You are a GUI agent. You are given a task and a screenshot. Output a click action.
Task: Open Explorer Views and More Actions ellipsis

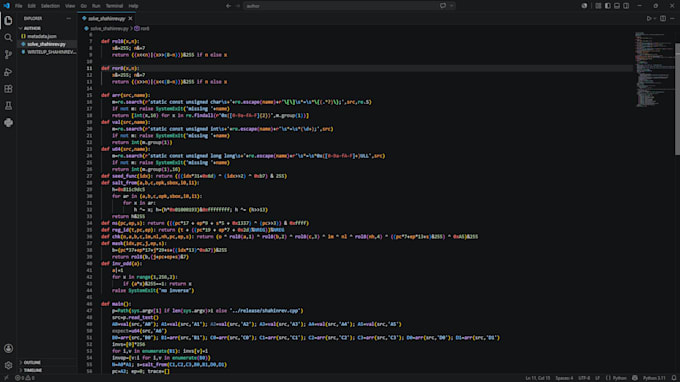69,19
